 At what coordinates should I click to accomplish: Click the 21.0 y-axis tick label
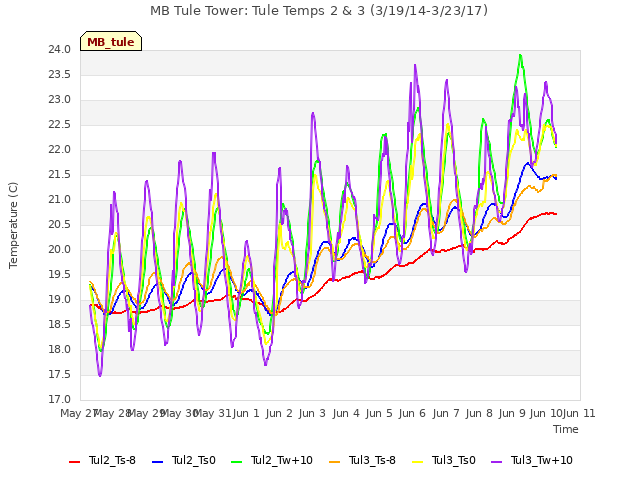click(60, 200)
